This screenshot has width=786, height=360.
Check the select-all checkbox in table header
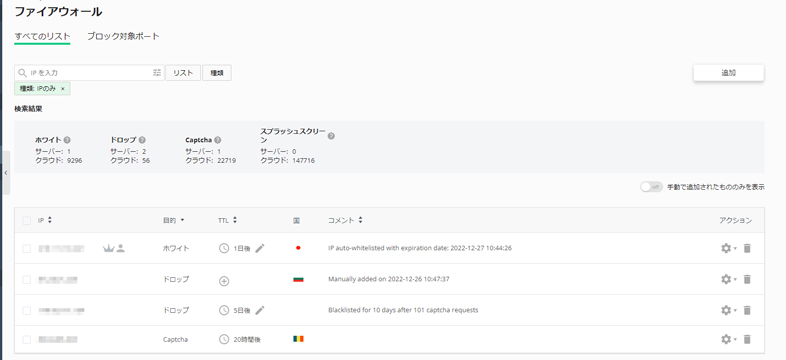tap(27, 220)
